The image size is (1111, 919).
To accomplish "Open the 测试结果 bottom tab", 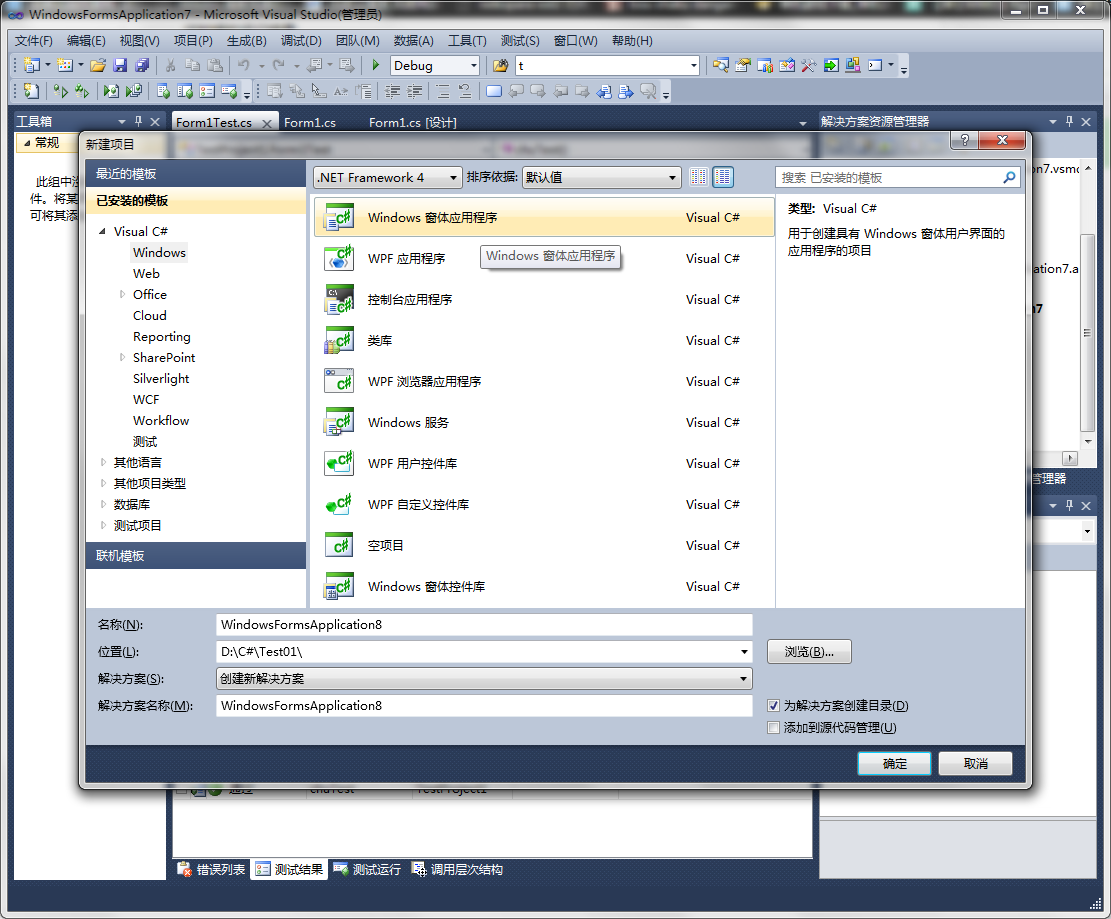I will (x=289, y=869).
